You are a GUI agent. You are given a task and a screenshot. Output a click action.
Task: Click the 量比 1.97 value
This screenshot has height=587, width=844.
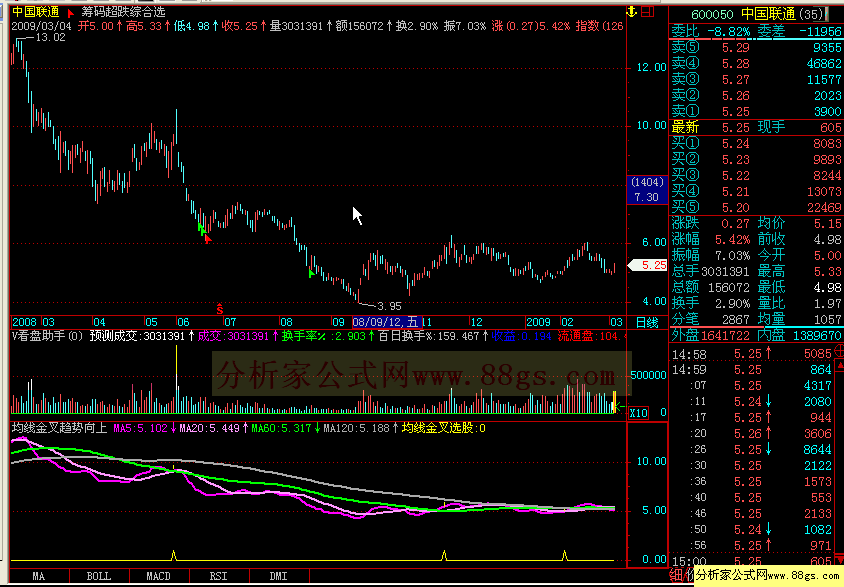pyautogui.click(x=829, y=303)
